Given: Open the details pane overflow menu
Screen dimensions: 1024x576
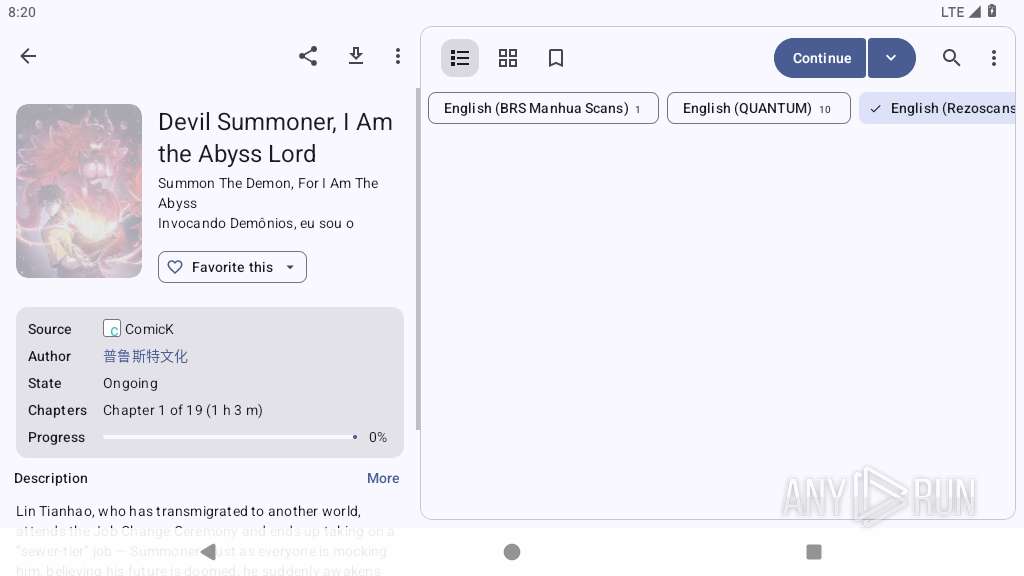Looking at the screenshot, I should (398, 56).
